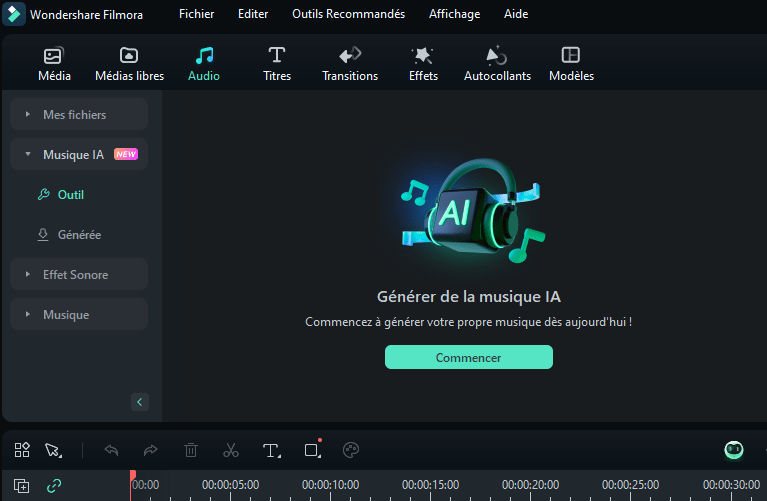The width and height of the screenshot is (767, 501).
Task: Choose the selection cursor tool
Action: 53,450
